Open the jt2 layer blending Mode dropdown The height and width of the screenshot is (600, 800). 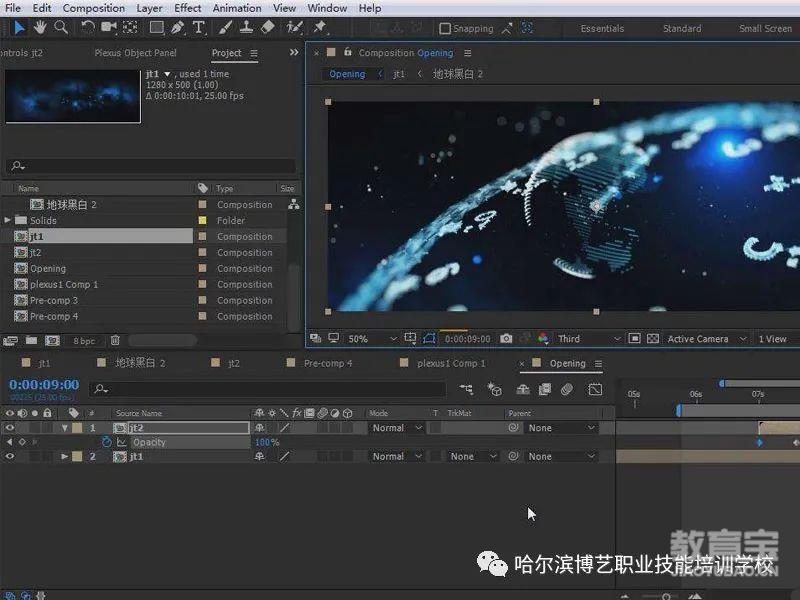point(396,428)
